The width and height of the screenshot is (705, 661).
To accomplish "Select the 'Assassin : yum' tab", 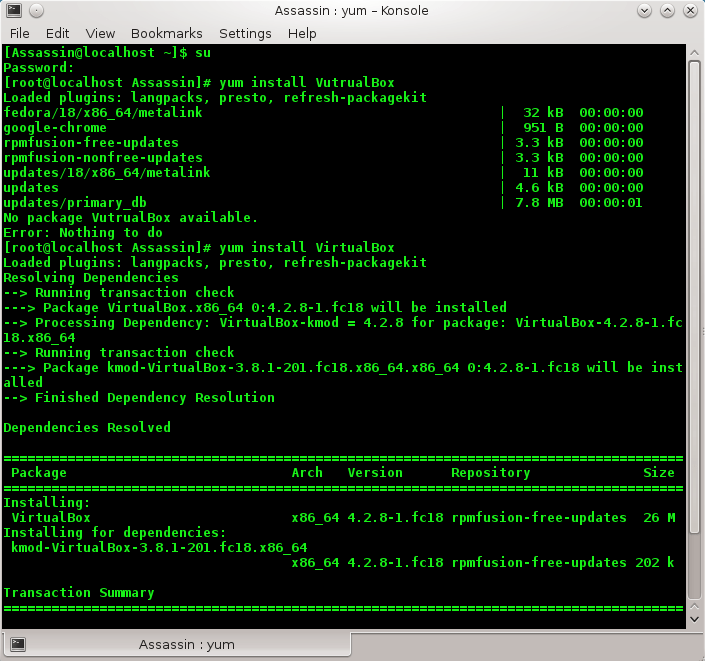I will 177,644.
